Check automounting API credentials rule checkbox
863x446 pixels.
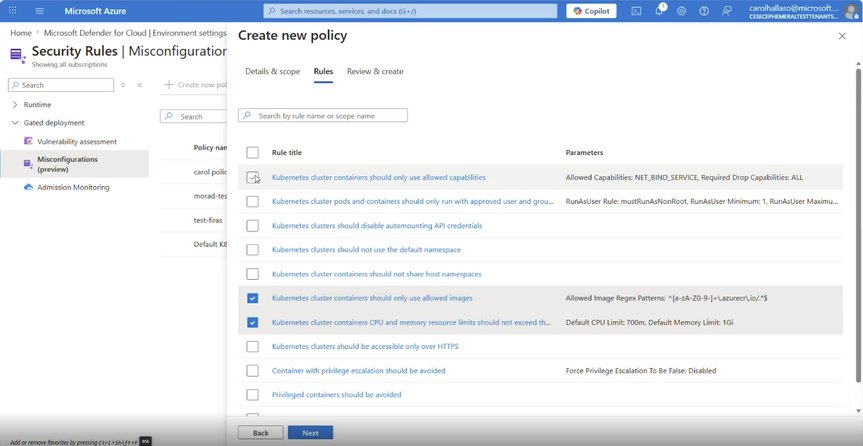(x=252, y=226)
